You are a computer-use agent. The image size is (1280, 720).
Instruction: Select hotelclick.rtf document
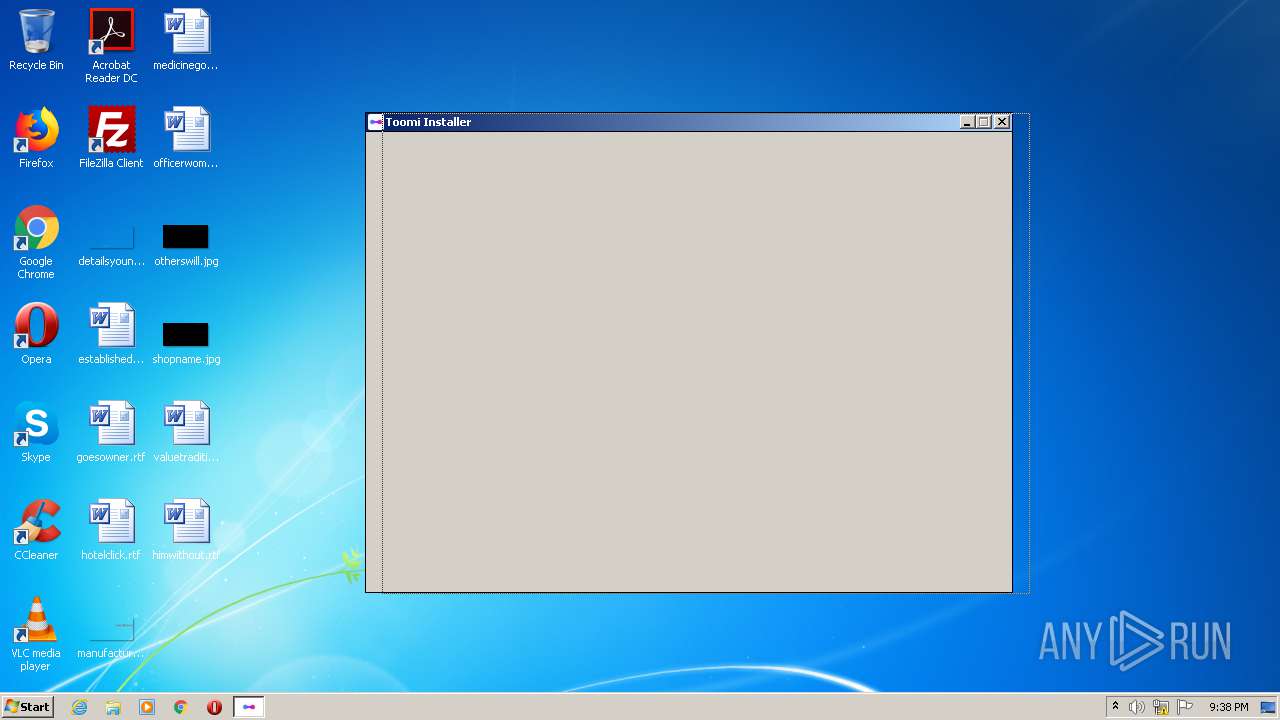tap(111, 531)
